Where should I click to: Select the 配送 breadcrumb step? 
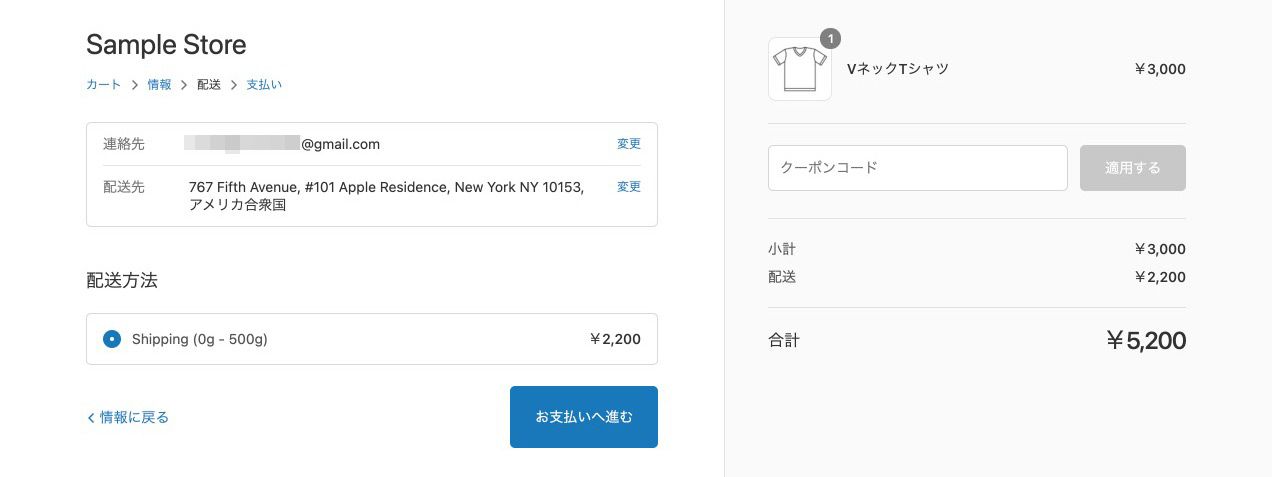coord(209,85)
